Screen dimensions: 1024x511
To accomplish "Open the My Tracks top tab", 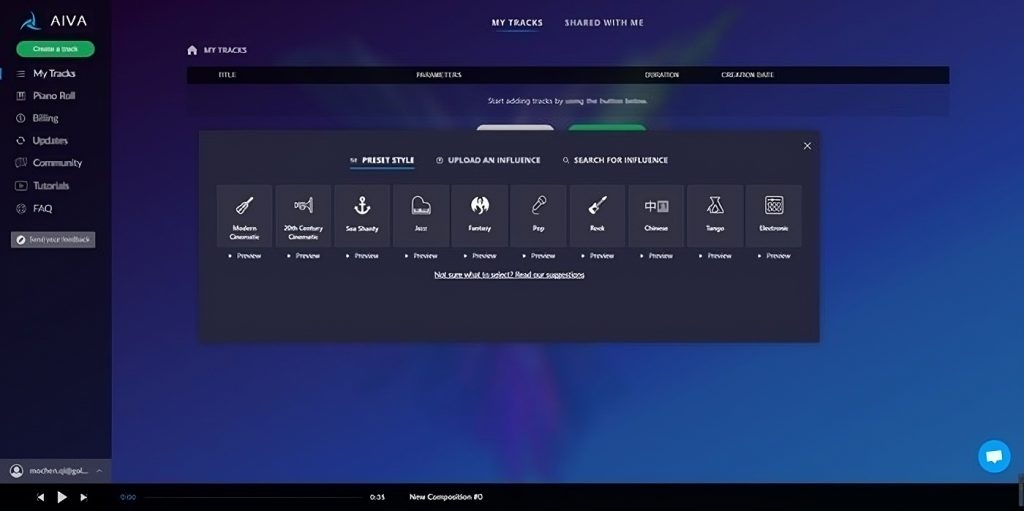I will point(517,23).
